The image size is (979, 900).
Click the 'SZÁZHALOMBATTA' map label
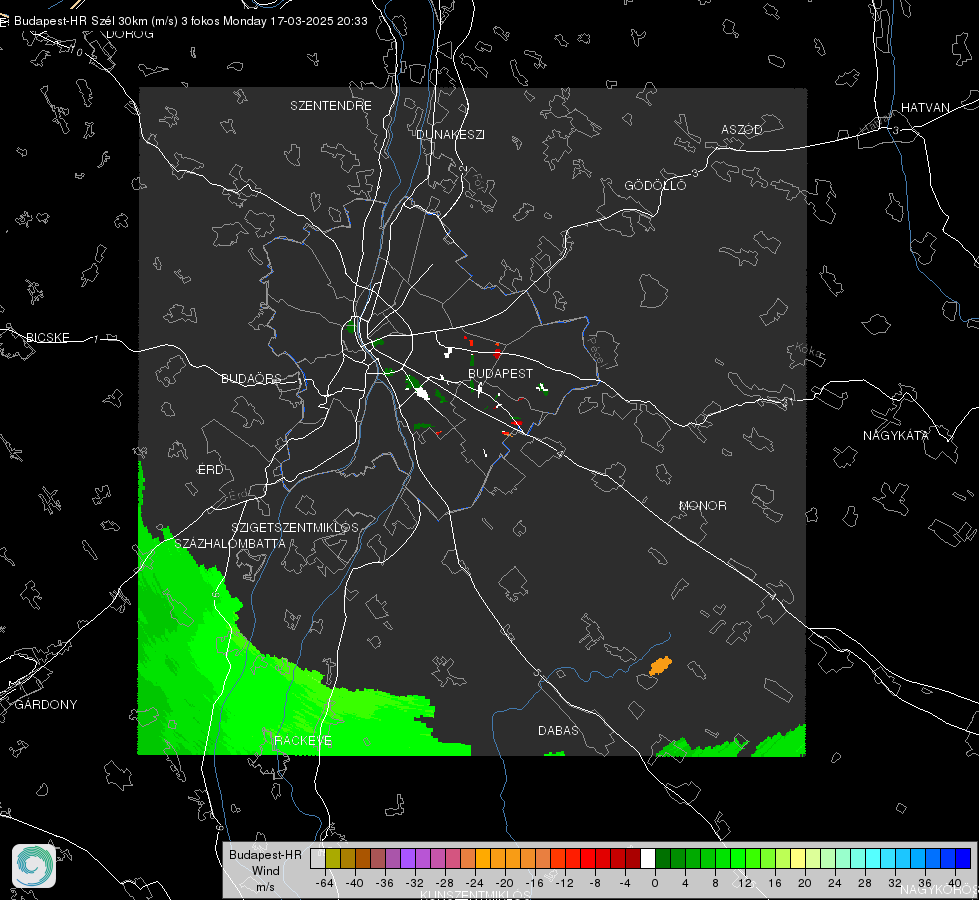pos(230,543)
